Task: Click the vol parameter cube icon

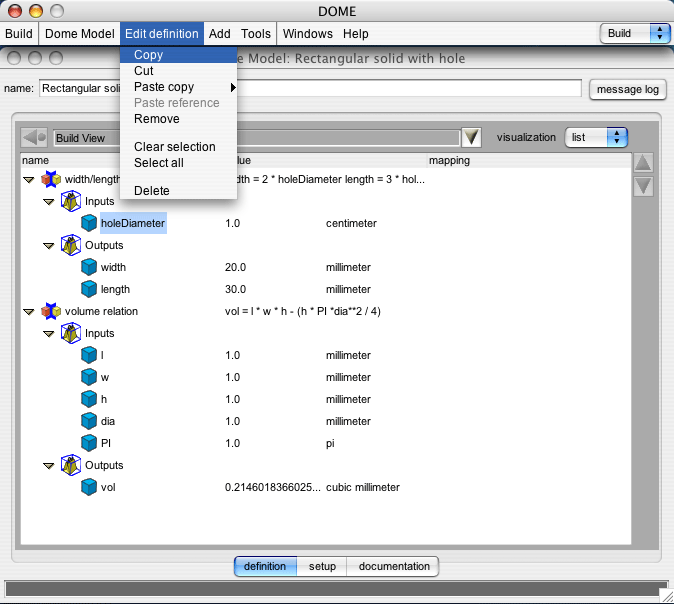Action: click(89, 487)
